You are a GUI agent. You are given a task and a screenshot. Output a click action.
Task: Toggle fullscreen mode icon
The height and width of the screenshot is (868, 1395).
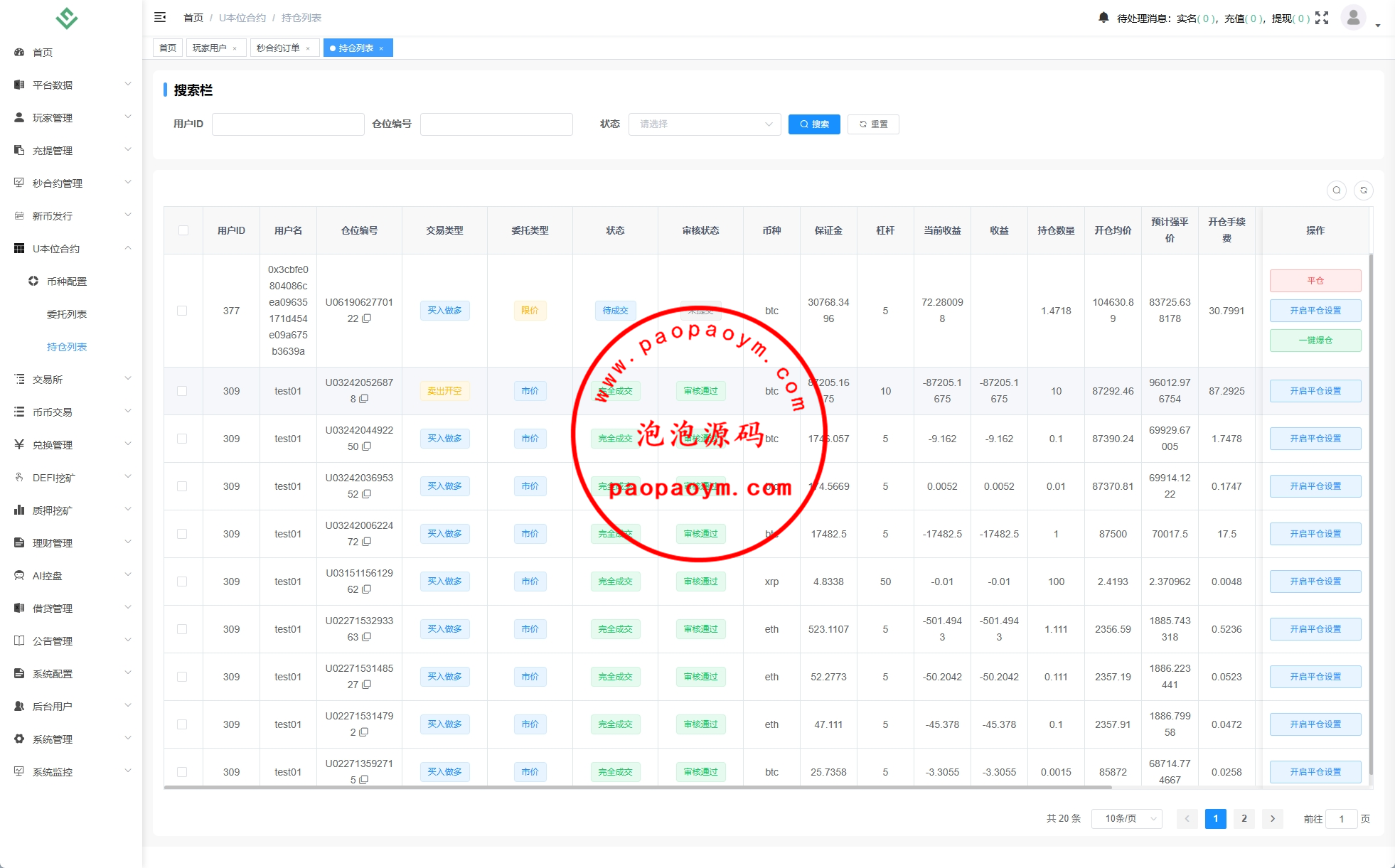click(1322, 18)
